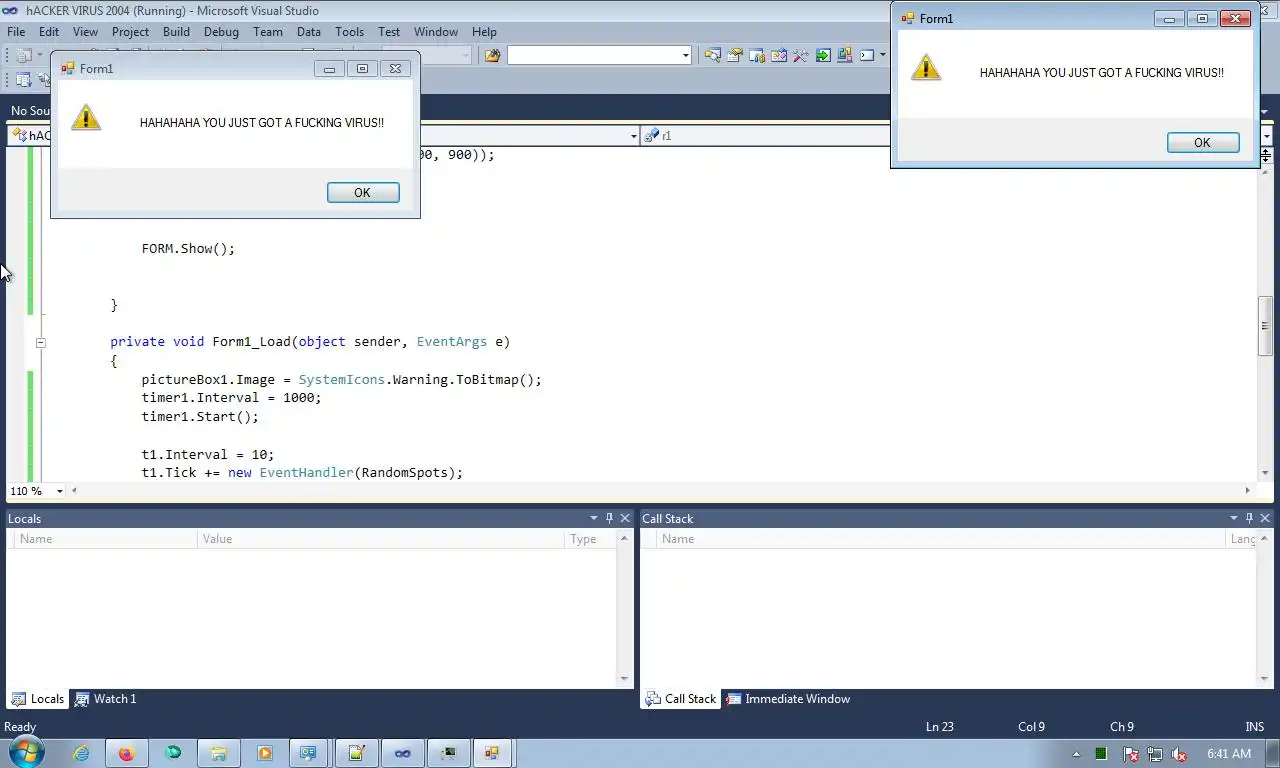1280x768 pixels.
Task: Click the Start Page green arrow toolbar icon
Action: point(823,55)
